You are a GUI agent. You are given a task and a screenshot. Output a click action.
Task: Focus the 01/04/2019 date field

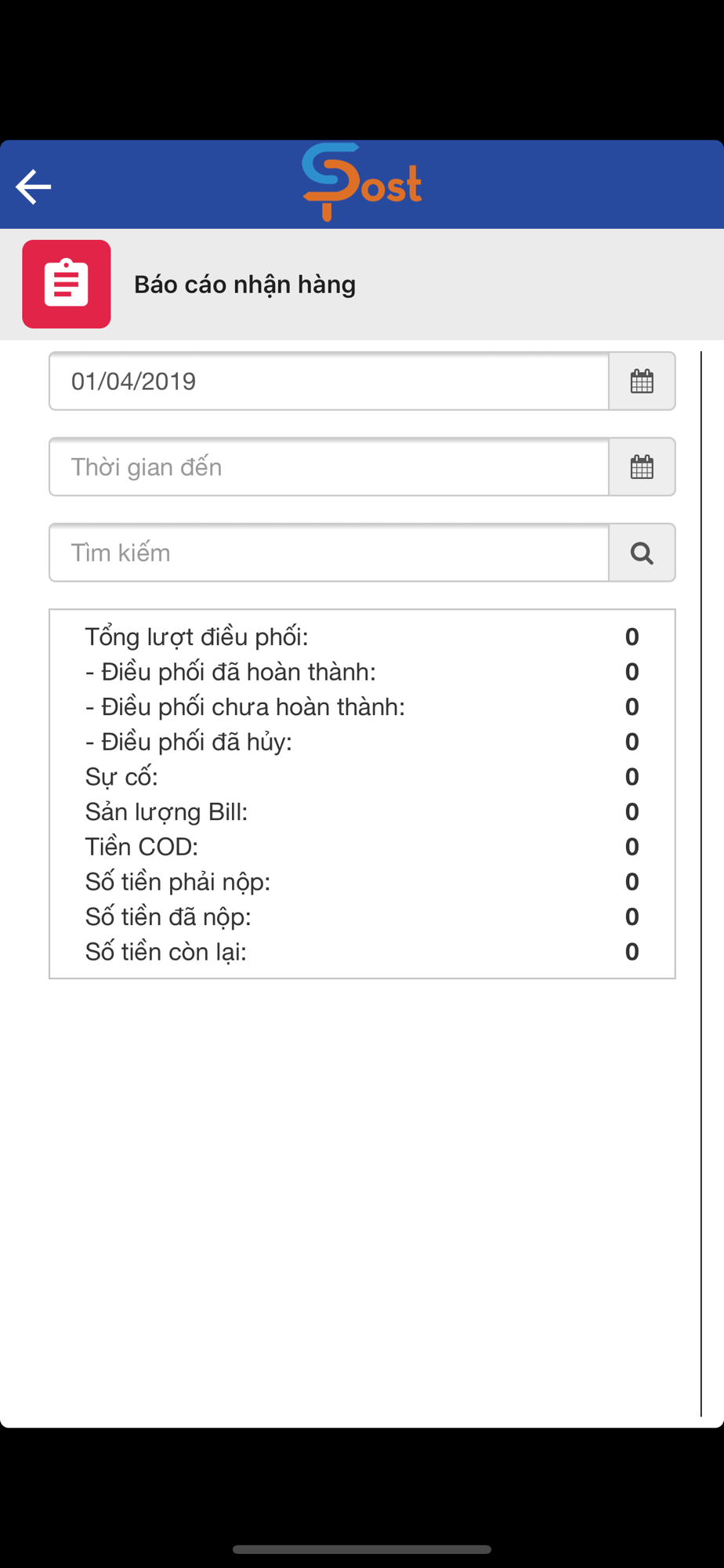tap(329, 381)
